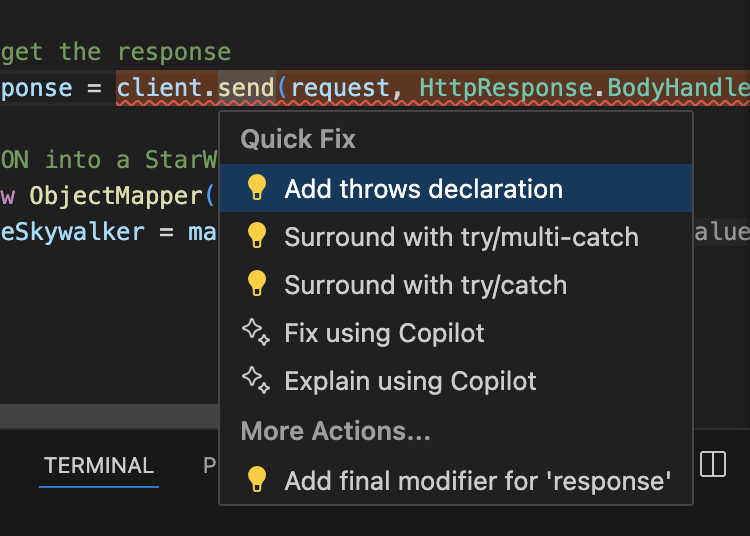Click the split panel layout icon

pos(713,464)
